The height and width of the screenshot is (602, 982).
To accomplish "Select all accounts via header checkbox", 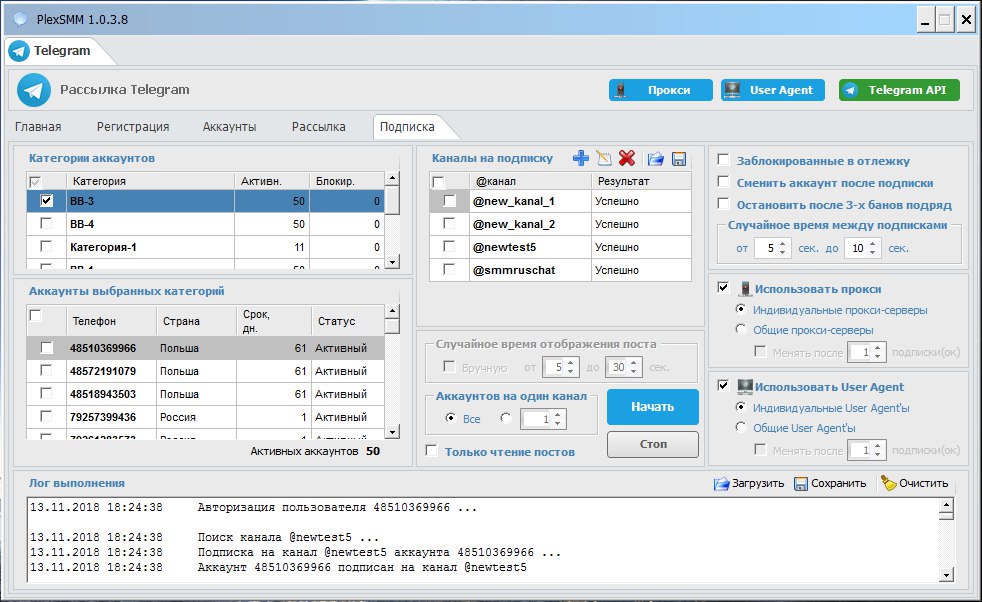I will [x=36, y=315].
